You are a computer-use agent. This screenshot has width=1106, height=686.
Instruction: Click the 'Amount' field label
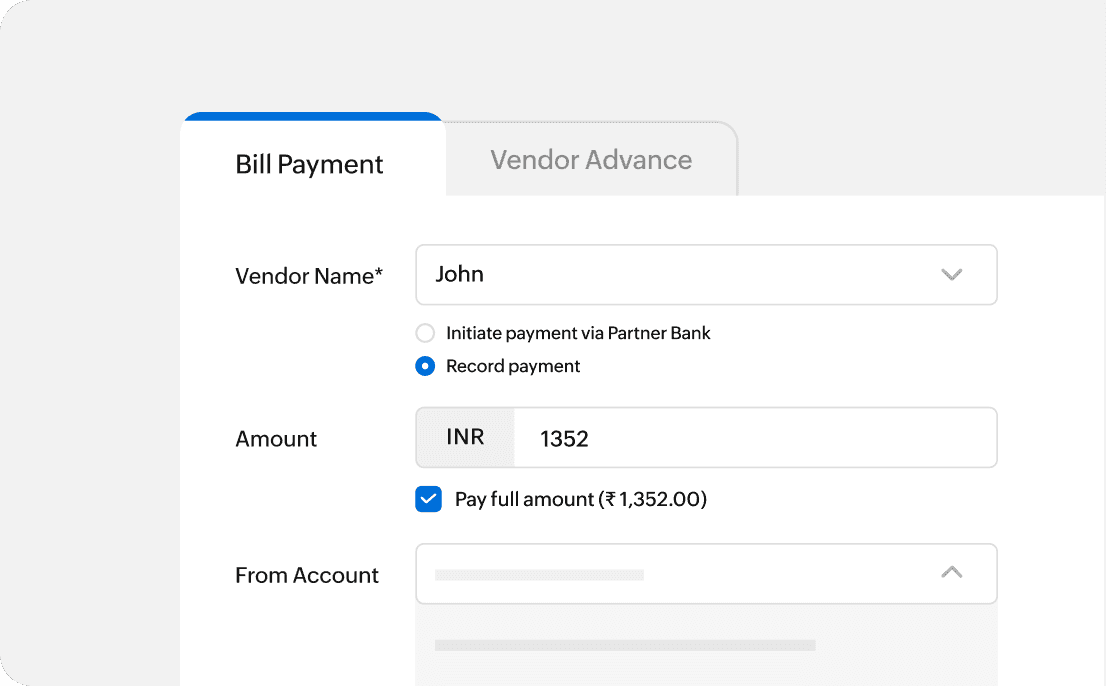pos(276,438)
